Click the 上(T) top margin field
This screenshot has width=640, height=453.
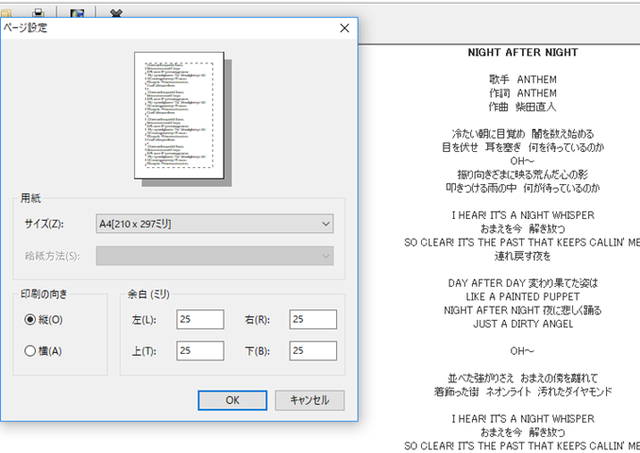(200, 351)
